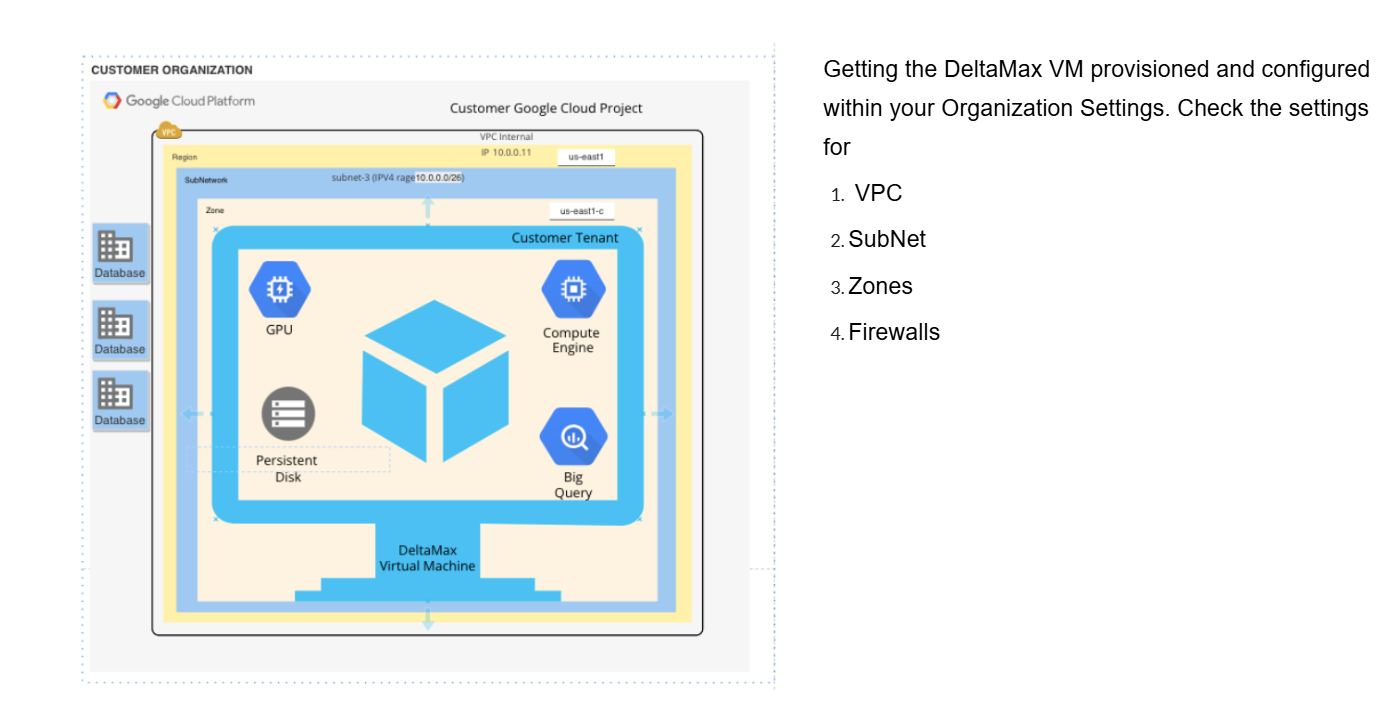Viewport: 1397px width, 708px height.
Task: Click the DeltaMax Virtual Machine label
Action: coord(427,558)
